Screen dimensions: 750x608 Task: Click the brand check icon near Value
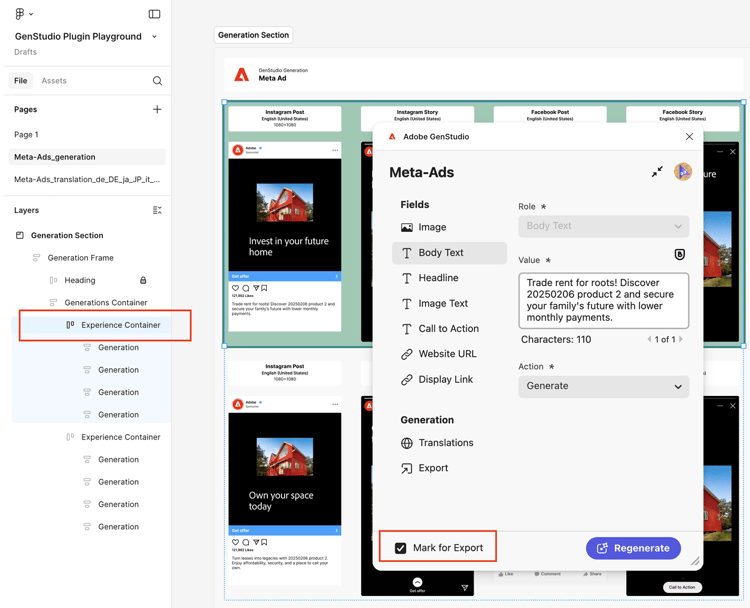679,254
